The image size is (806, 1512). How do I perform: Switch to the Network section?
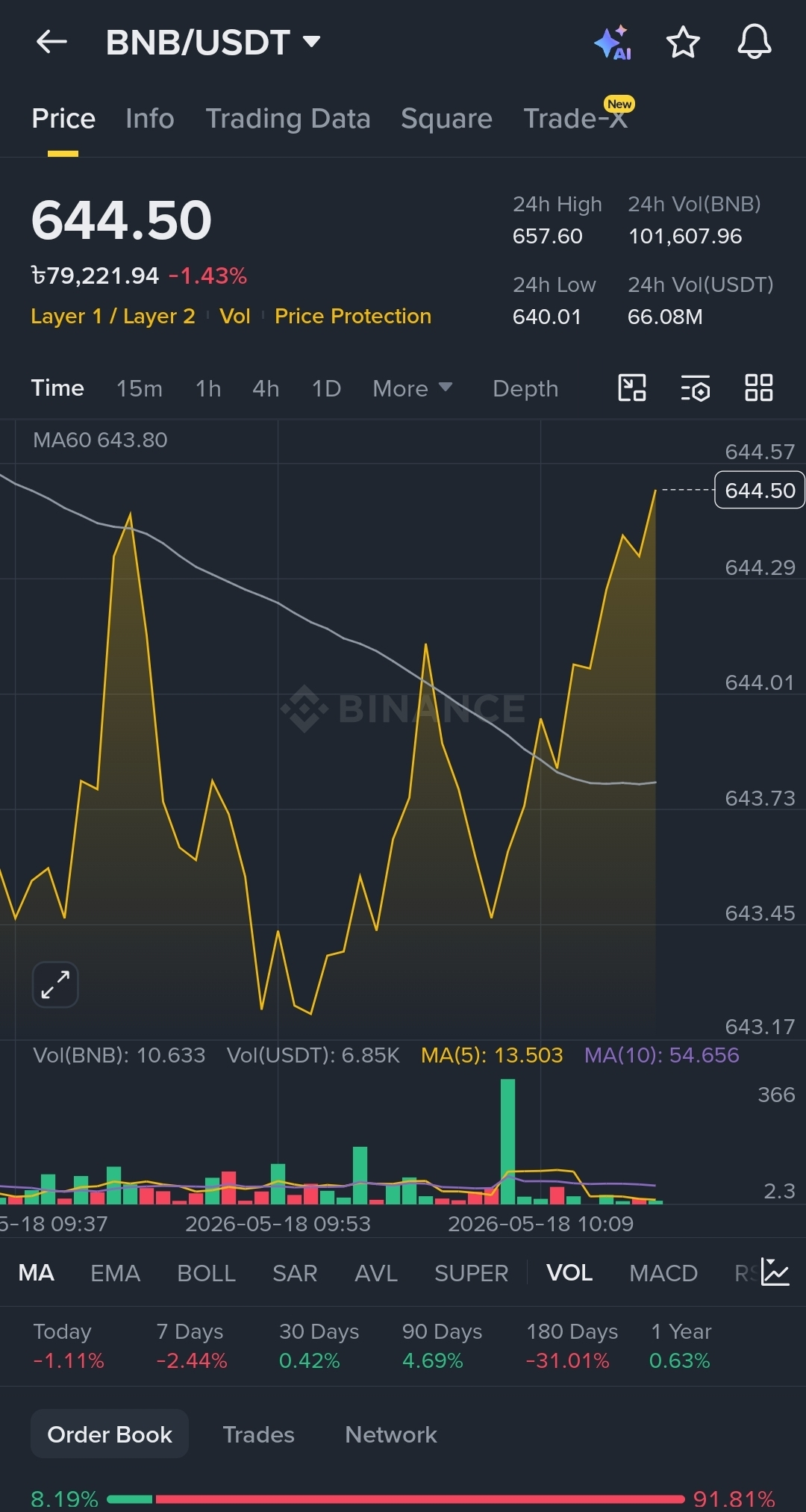(x=391, y=1434)
